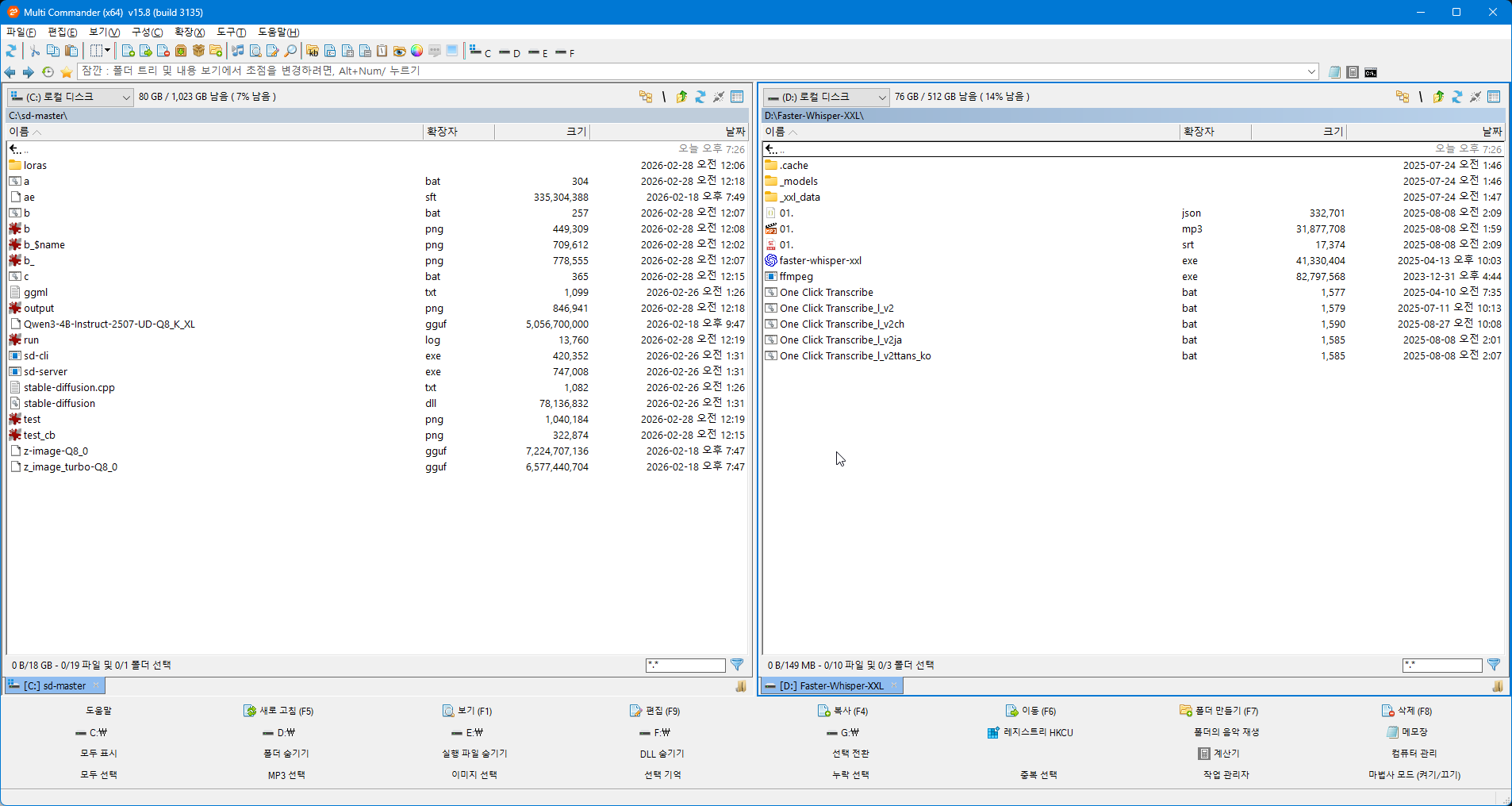Click the new folder icon with plus
The width and height of the screenshot is (1512, 806).
(x=216, y=51)
